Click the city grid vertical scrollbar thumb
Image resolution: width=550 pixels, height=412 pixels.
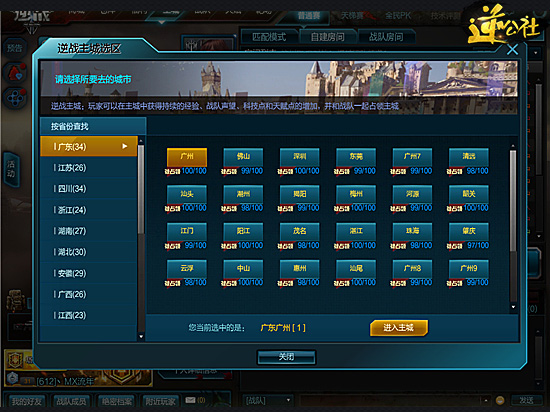(513, 201)
